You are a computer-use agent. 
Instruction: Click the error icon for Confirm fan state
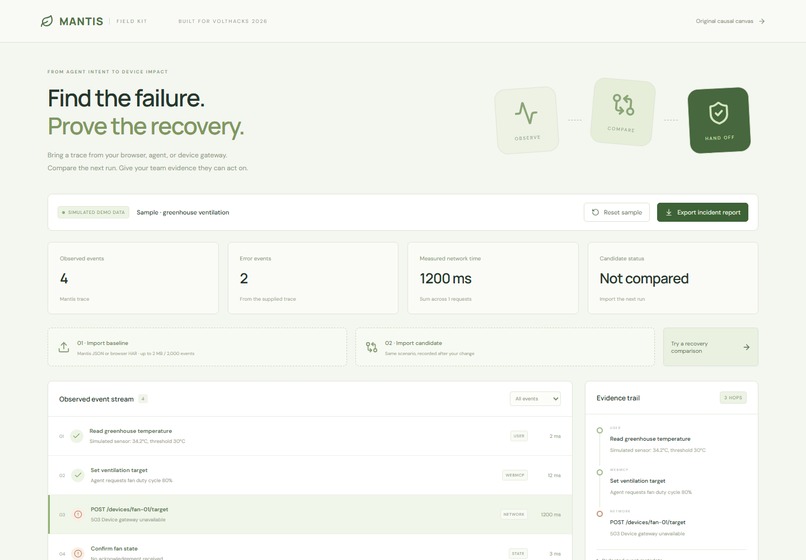(x=78, y=553)
